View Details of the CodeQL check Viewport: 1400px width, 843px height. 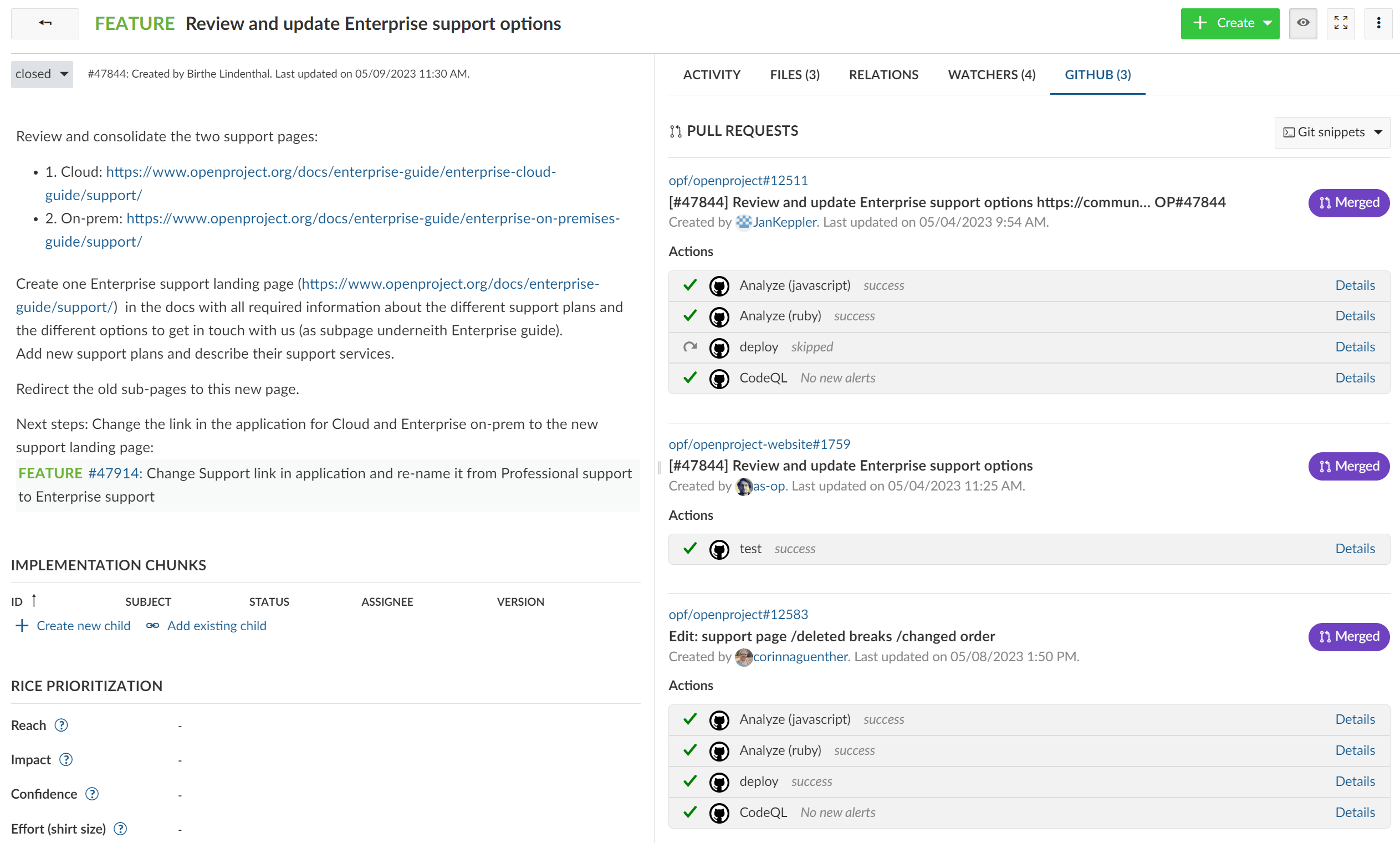[x=1355, y=378]
